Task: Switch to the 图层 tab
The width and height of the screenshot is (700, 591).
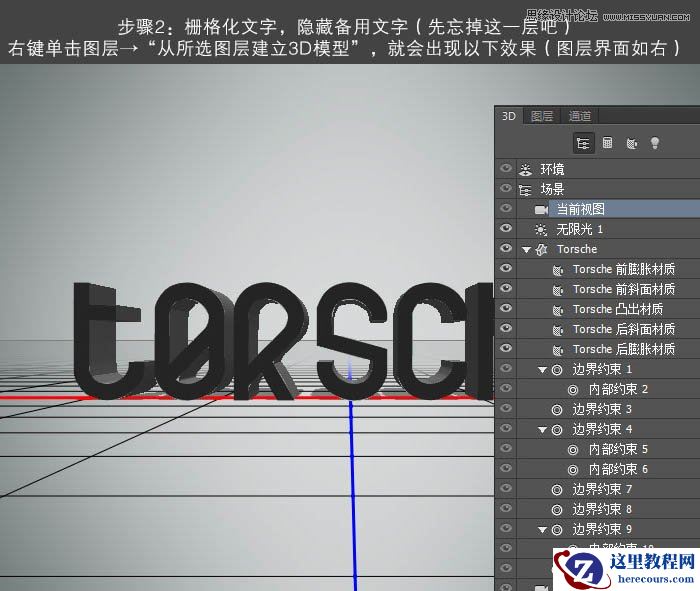Action: click(542, 116)
